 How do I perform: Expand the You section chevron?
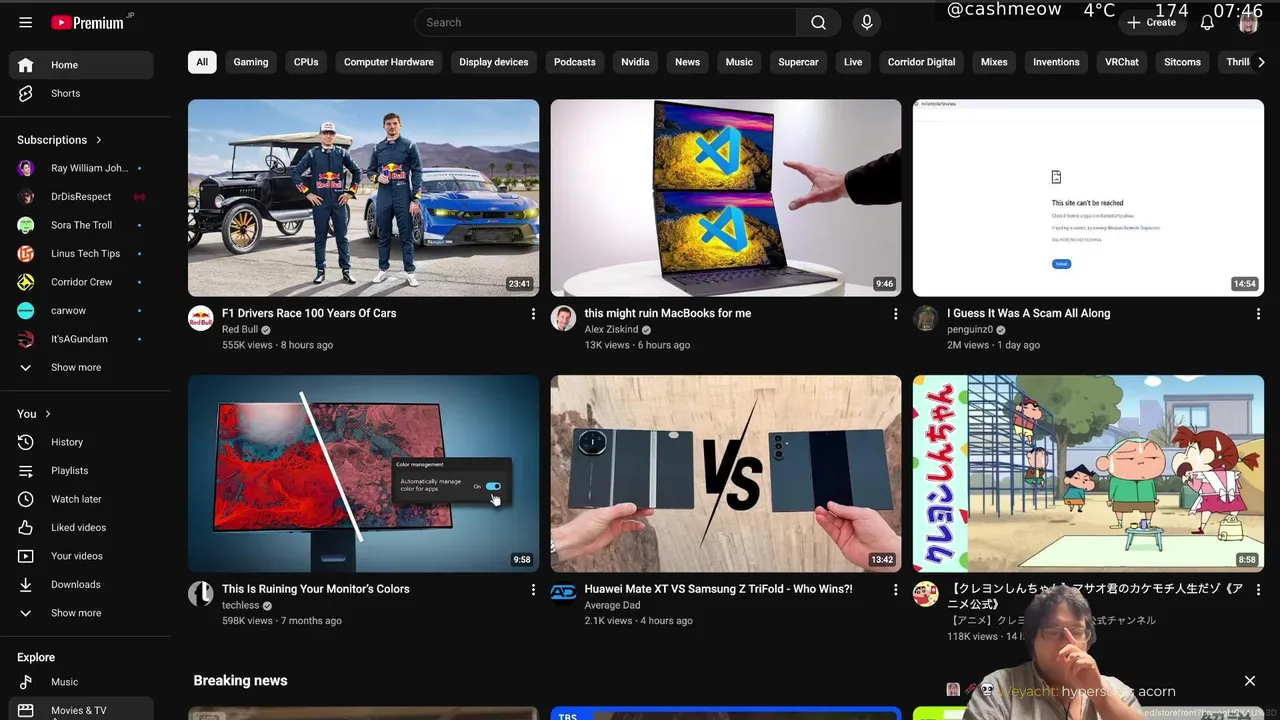tap(47, 414)
